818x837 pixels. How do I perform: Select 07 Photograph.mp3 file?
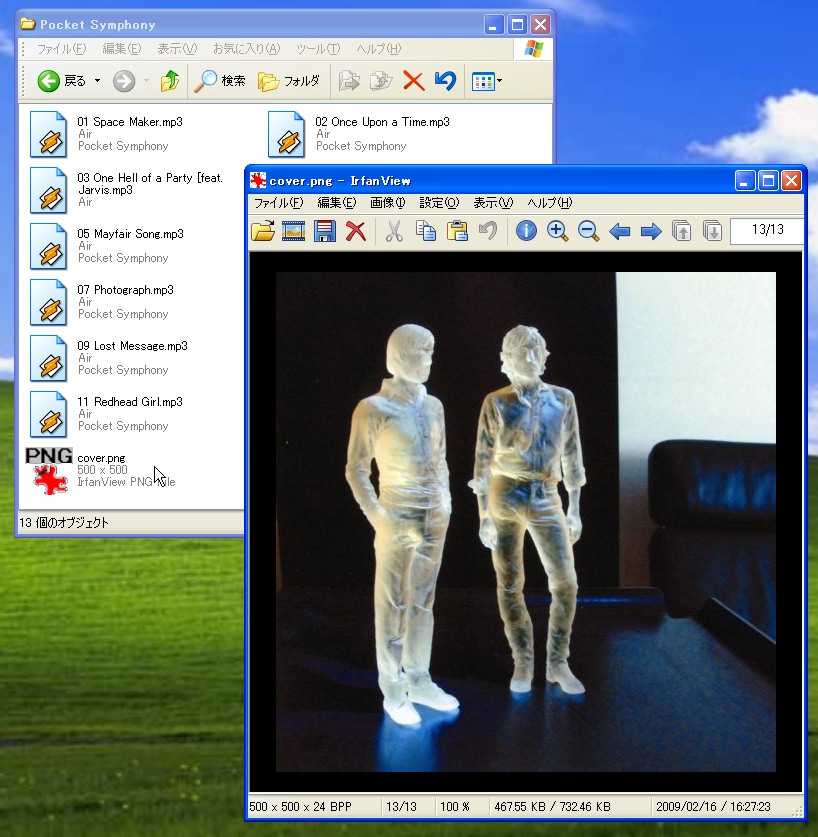pyautogui.click(x=101, y=302)
